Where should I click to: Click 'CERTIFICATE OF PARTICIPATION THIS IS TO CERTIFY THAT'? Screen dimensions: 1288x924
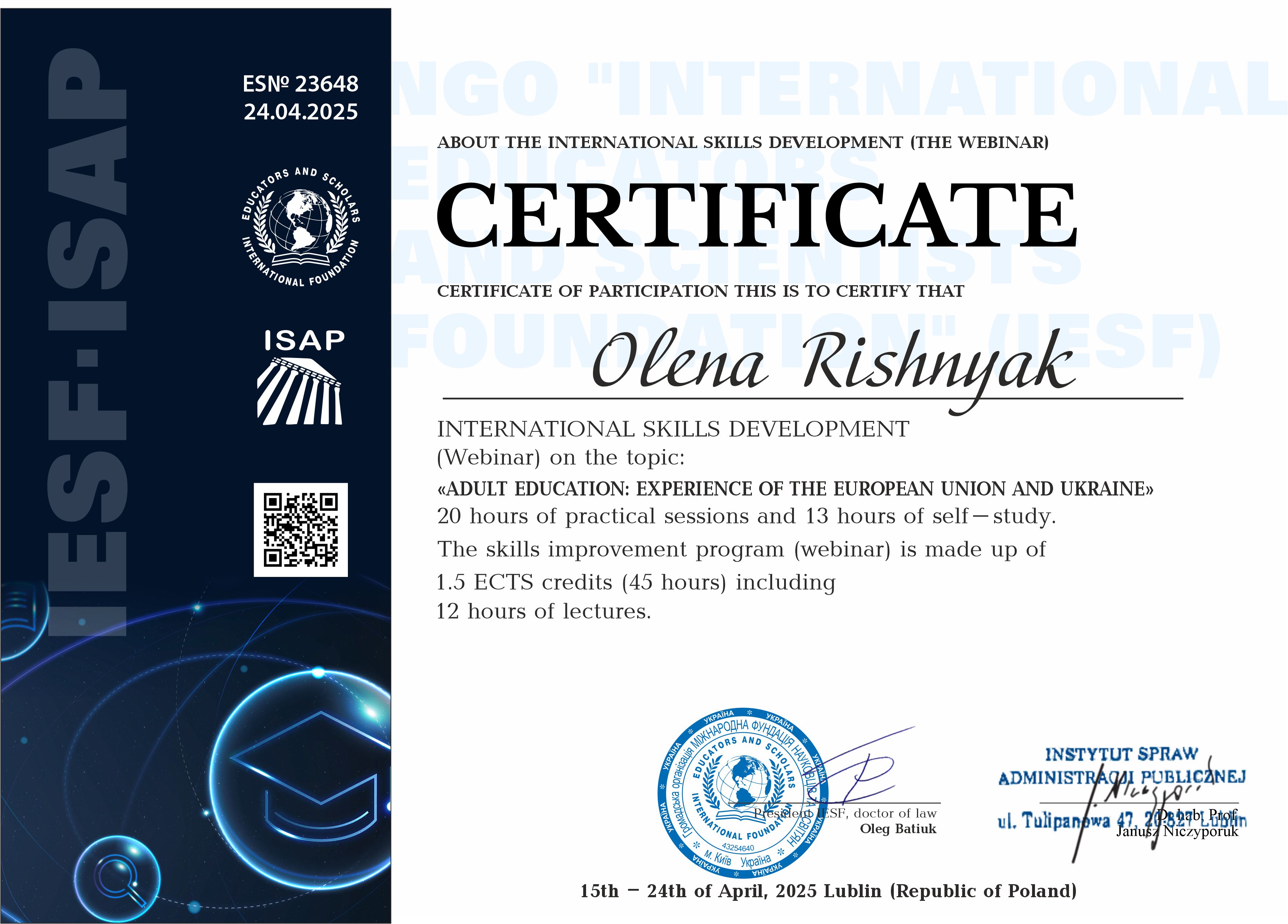[x=700, y=291]
